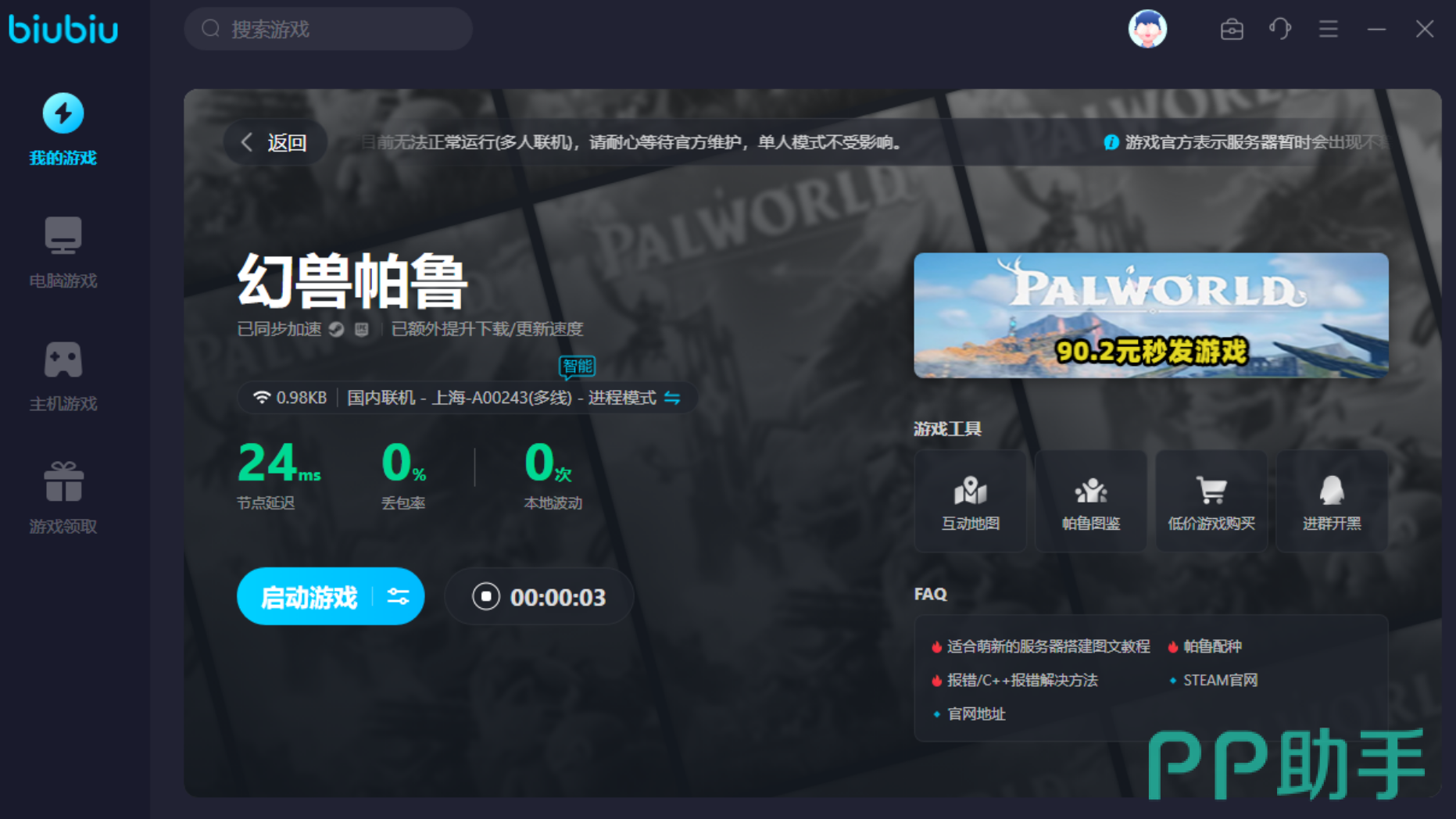Open the hamburger menu icon

pos(1329,30)
